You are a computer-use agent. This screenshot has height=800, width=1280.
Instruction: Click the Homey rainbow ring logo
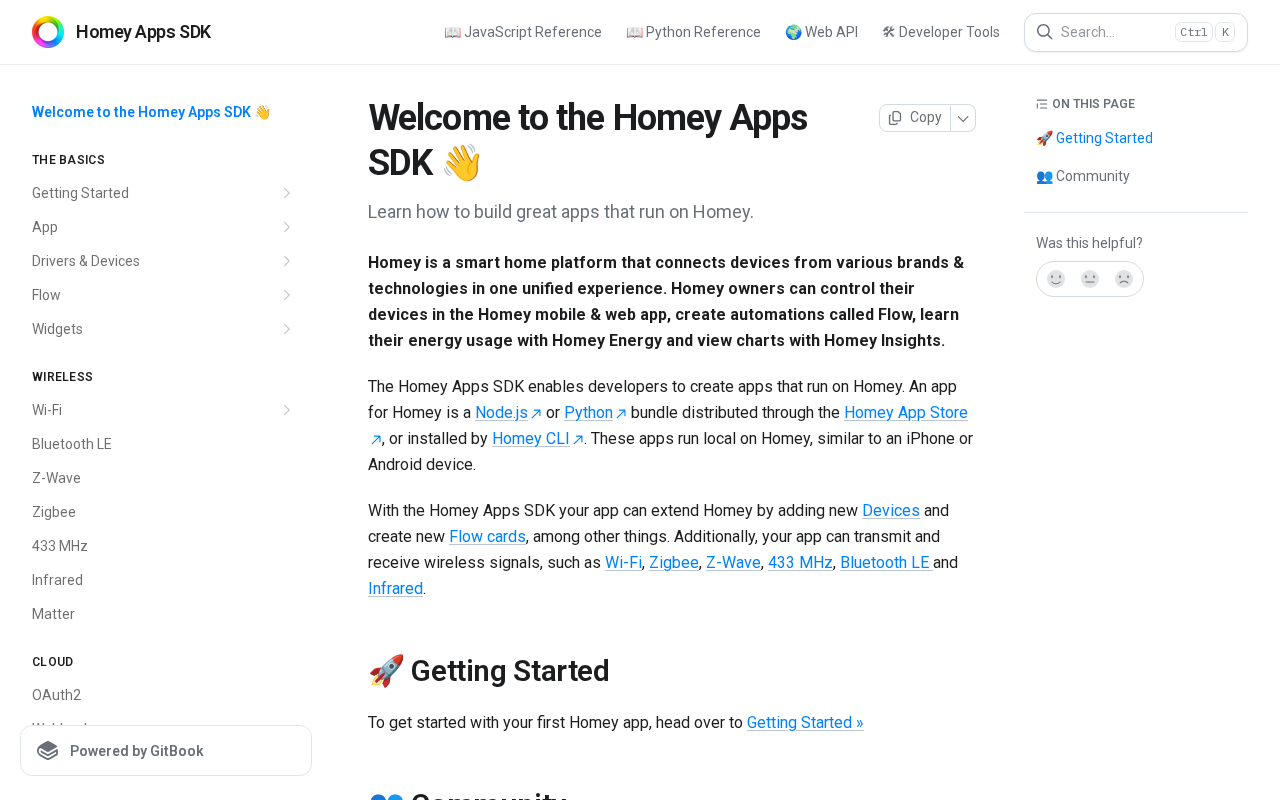pyautogui.click(x=48, y=32)
